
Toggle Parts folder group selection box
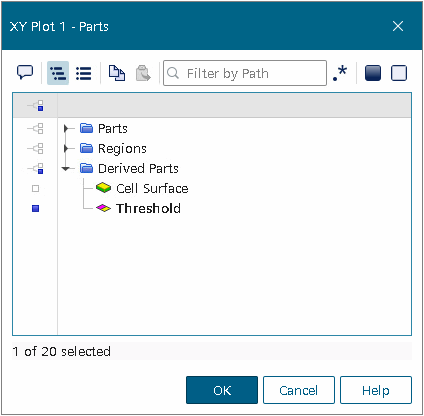coord(36,128)
